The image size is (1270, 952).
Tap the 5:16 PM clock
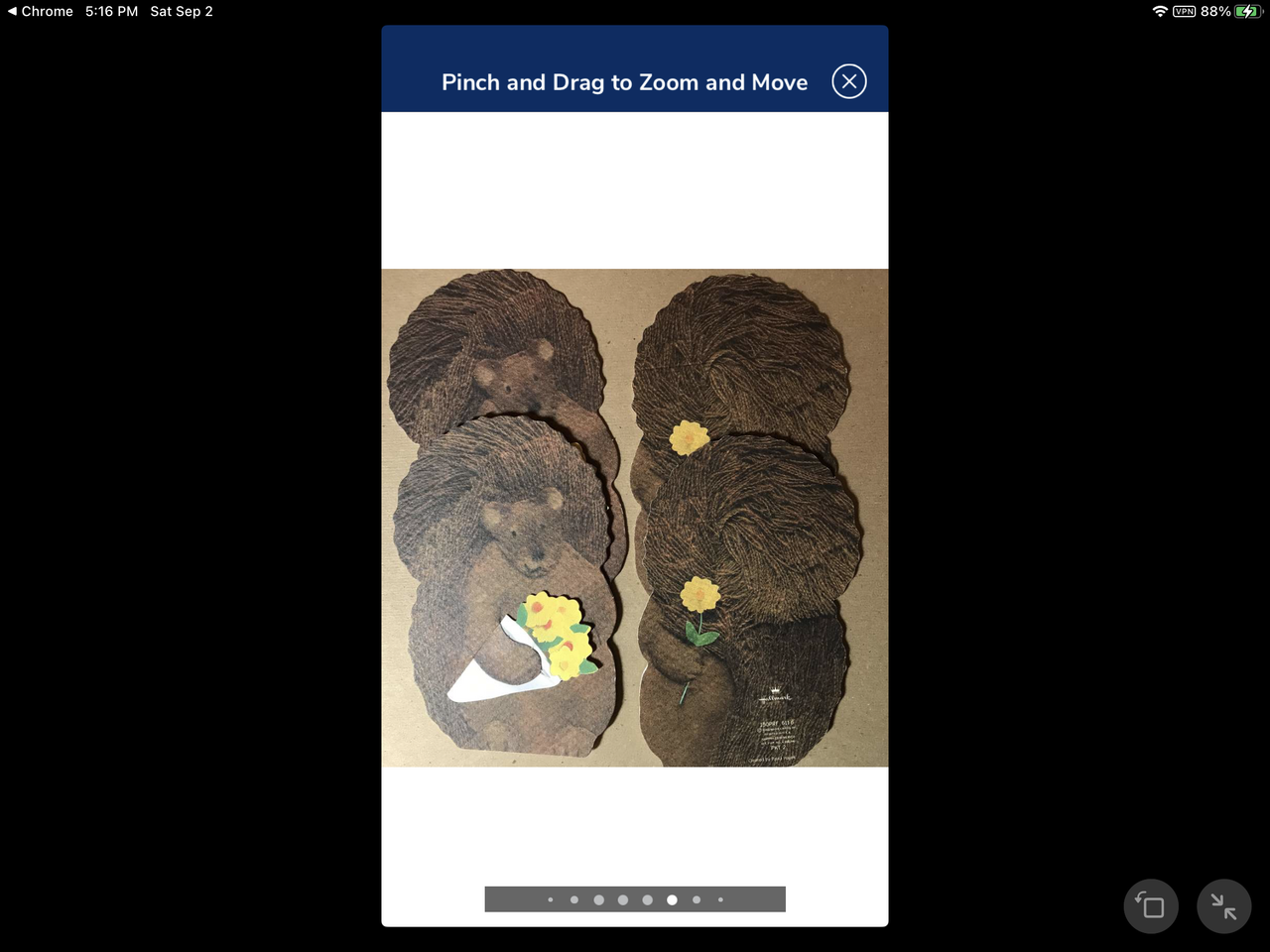111,11
